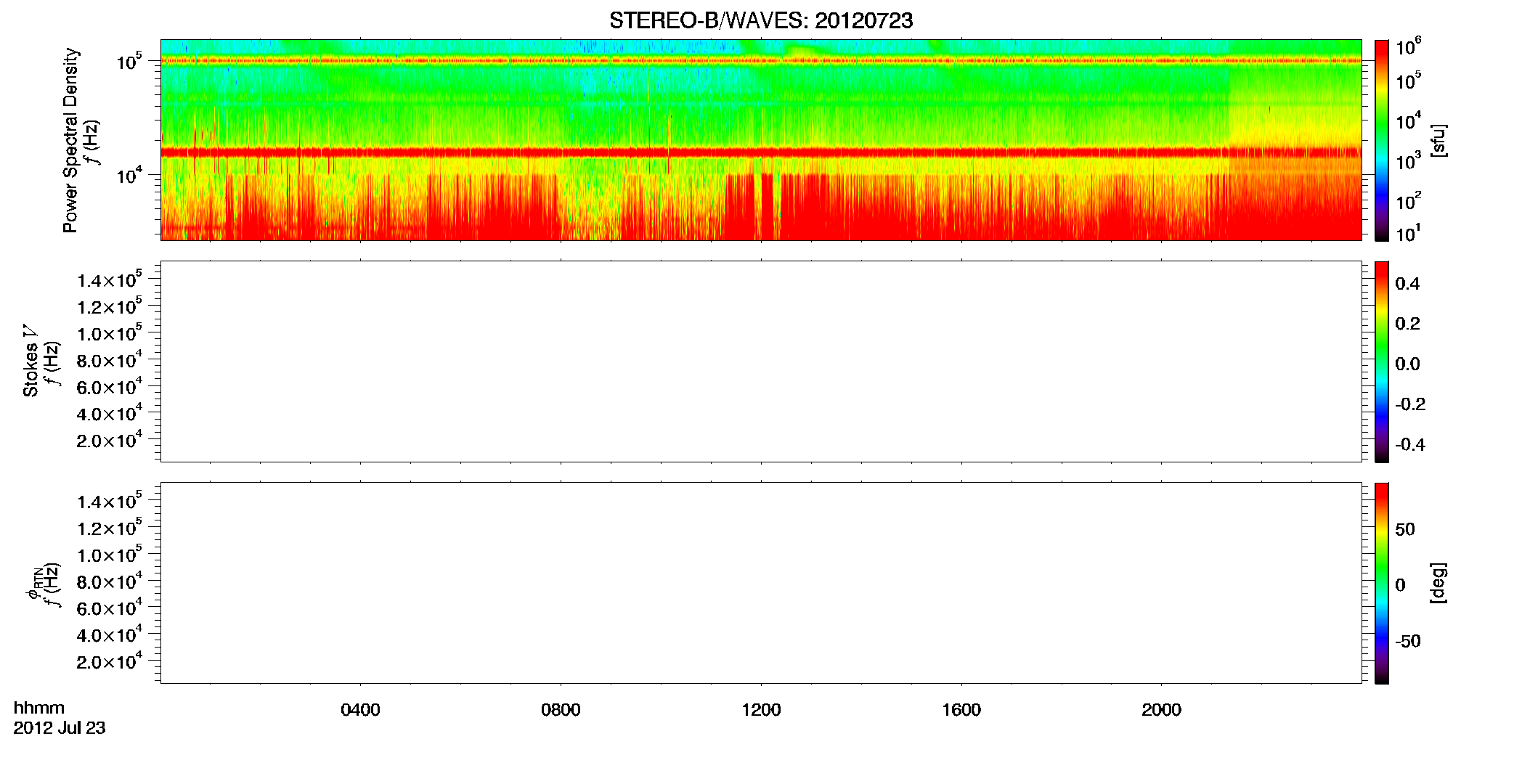Click the Power Spectral Density axis label
1522x784 pixels.
tap(70, 140)
